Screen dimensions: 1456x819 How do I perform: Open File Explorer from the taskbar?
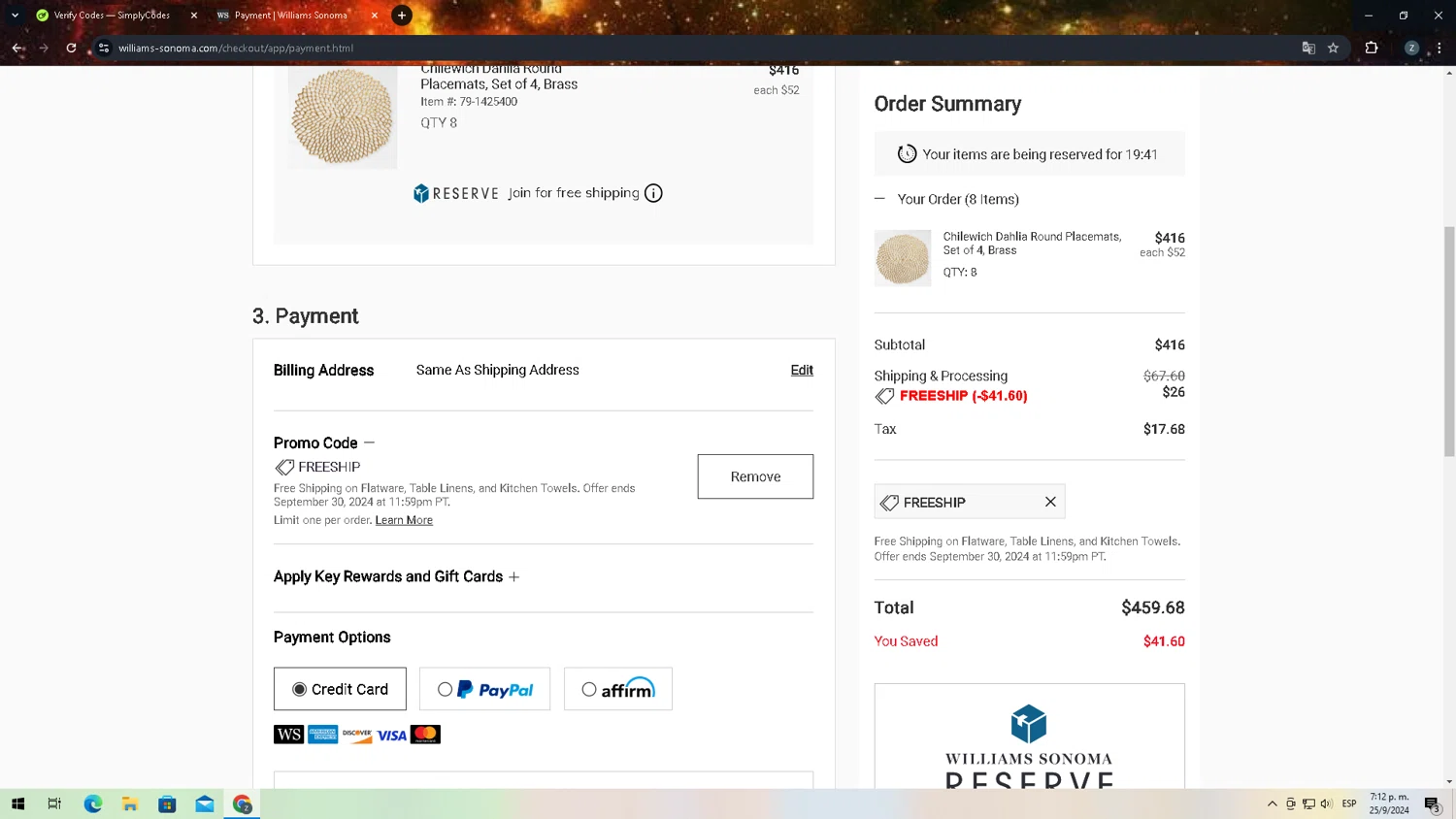(129, 803)
